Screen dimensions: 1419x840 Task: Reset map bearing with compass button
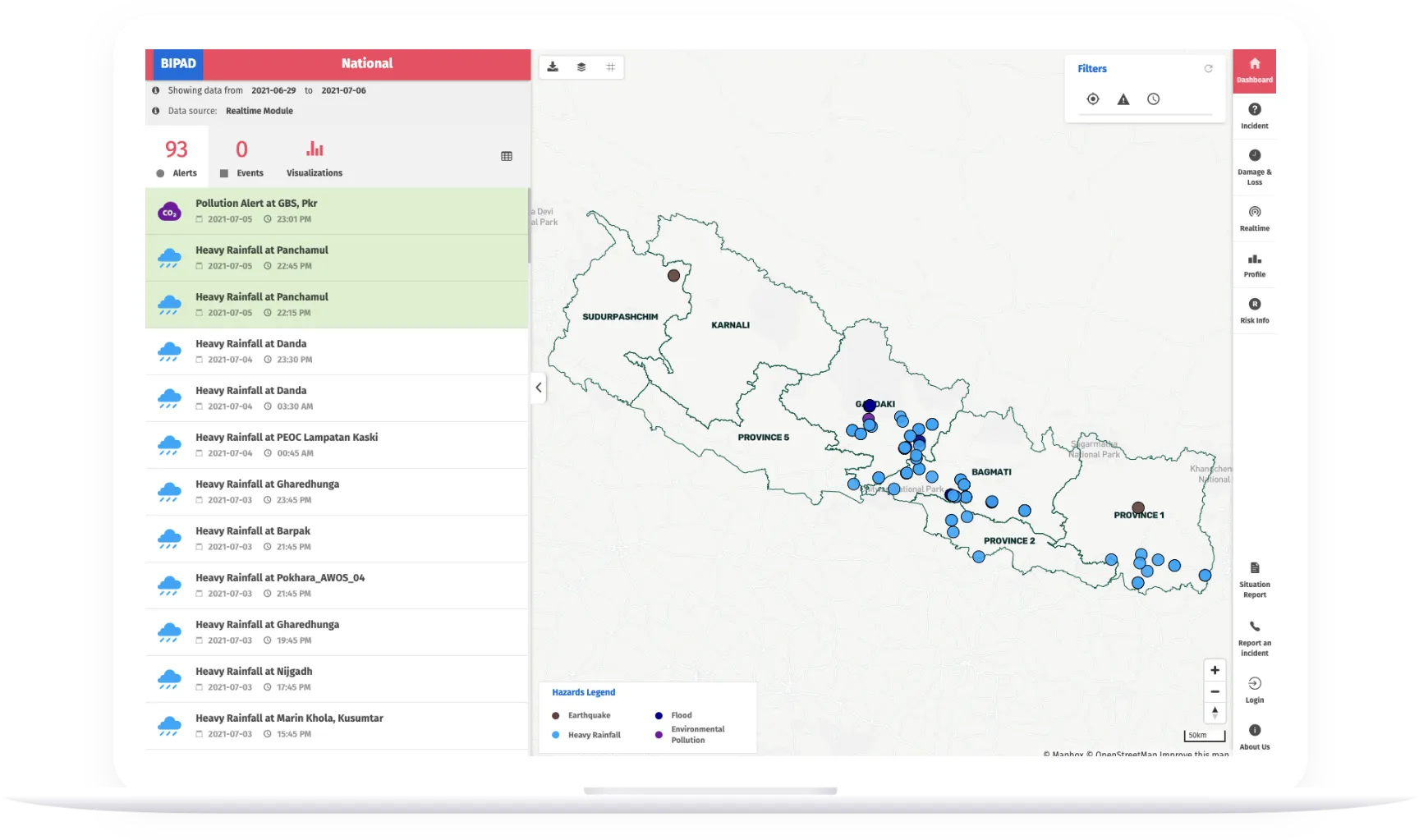[1215, 713]
